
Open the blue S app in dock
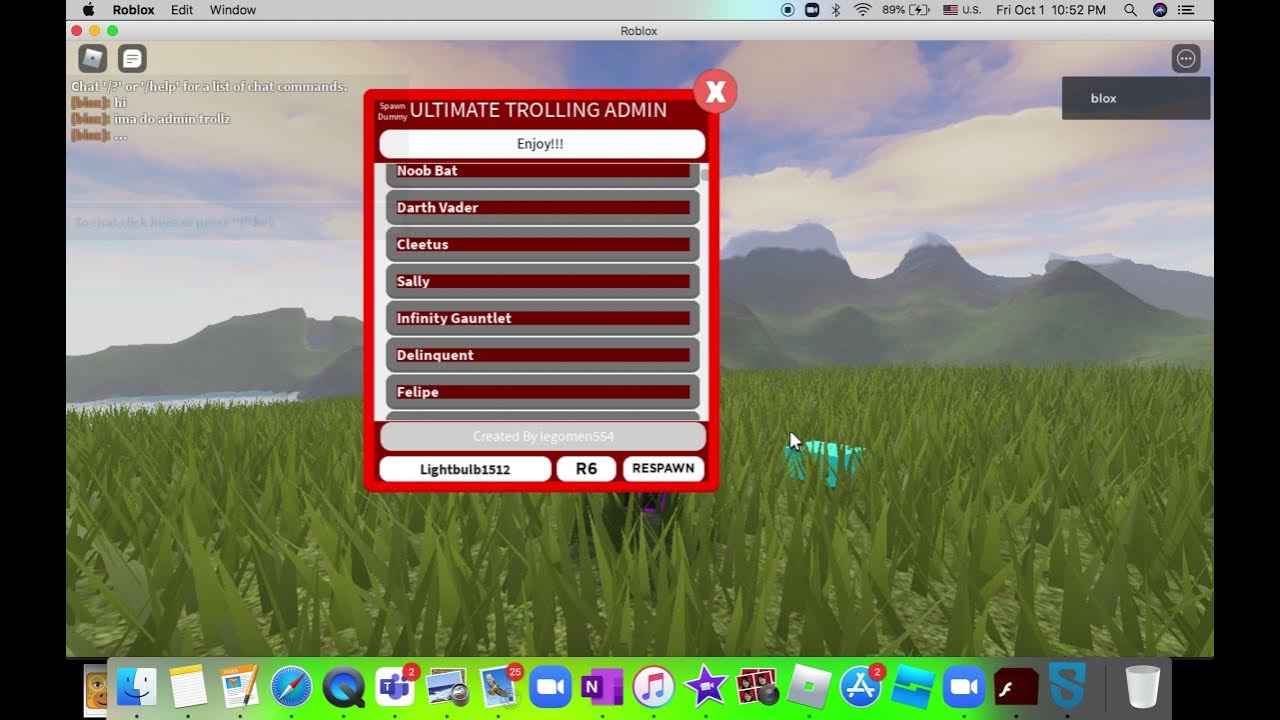coord(1067,687)
